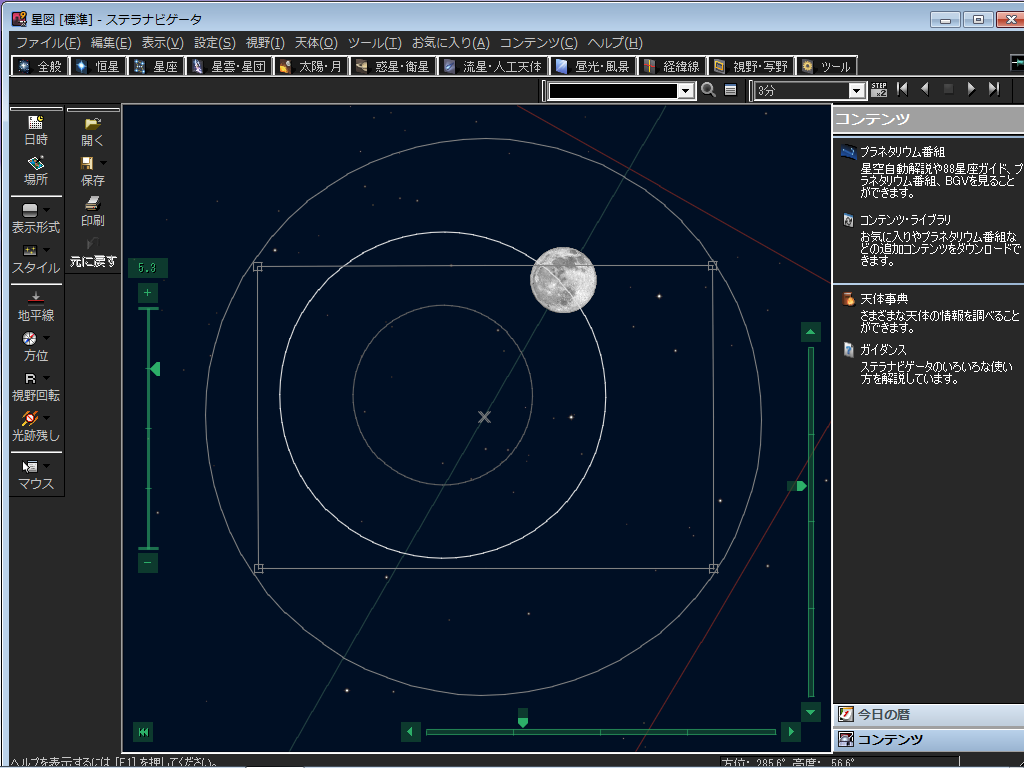Click the magnifier search icon in toolbar
The image size is (1024, 768).
click(x=708, y=90)
